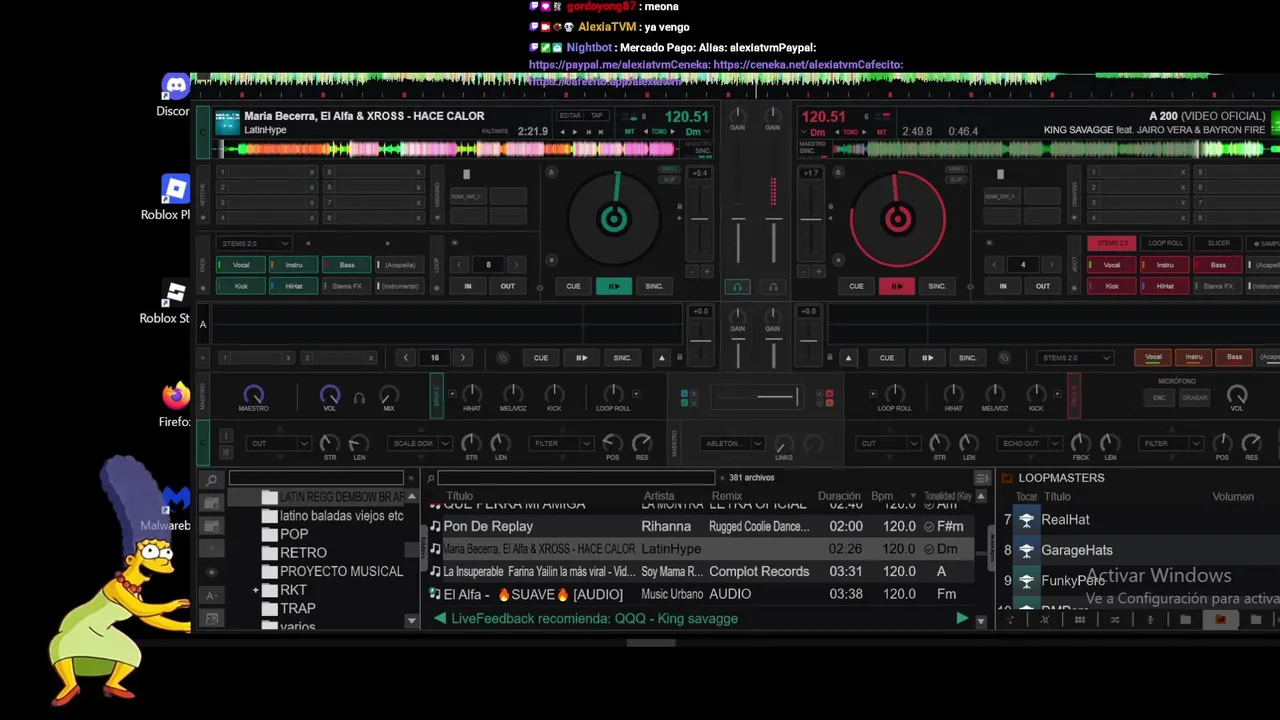Halve left deck loop size arrow
Viewport: 1280px width, 720px height.
click(460, 265)
